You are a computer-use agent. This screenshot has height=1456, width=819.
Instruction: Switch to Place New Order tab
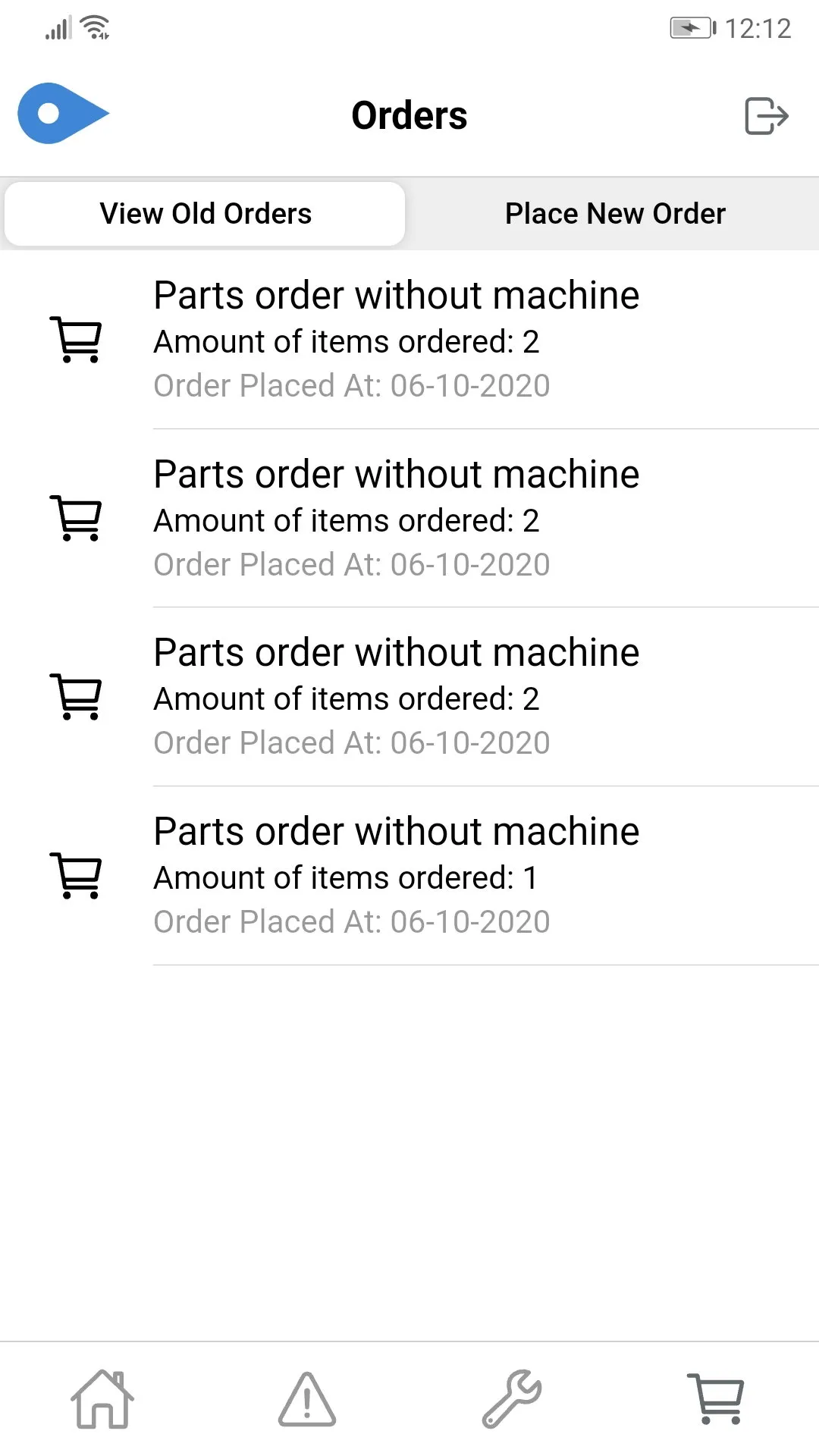coord(615,214)
